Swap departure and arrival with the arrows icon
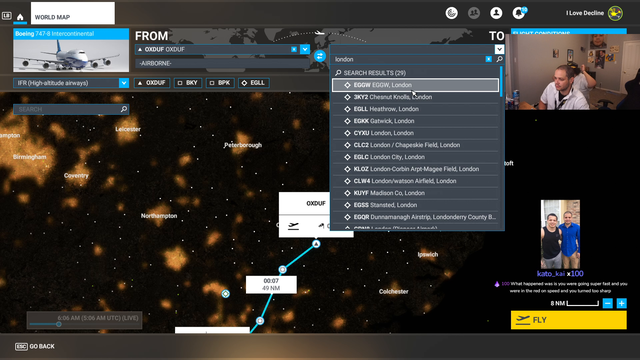The image size is (640, 360). pos(320,56)
